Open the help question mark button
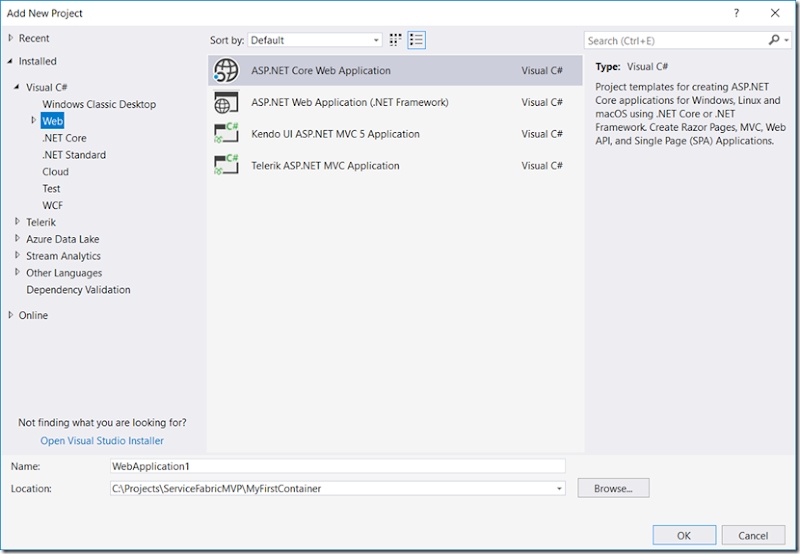The width and height of the screenshot is (800, 554). [x=736, y=13]
